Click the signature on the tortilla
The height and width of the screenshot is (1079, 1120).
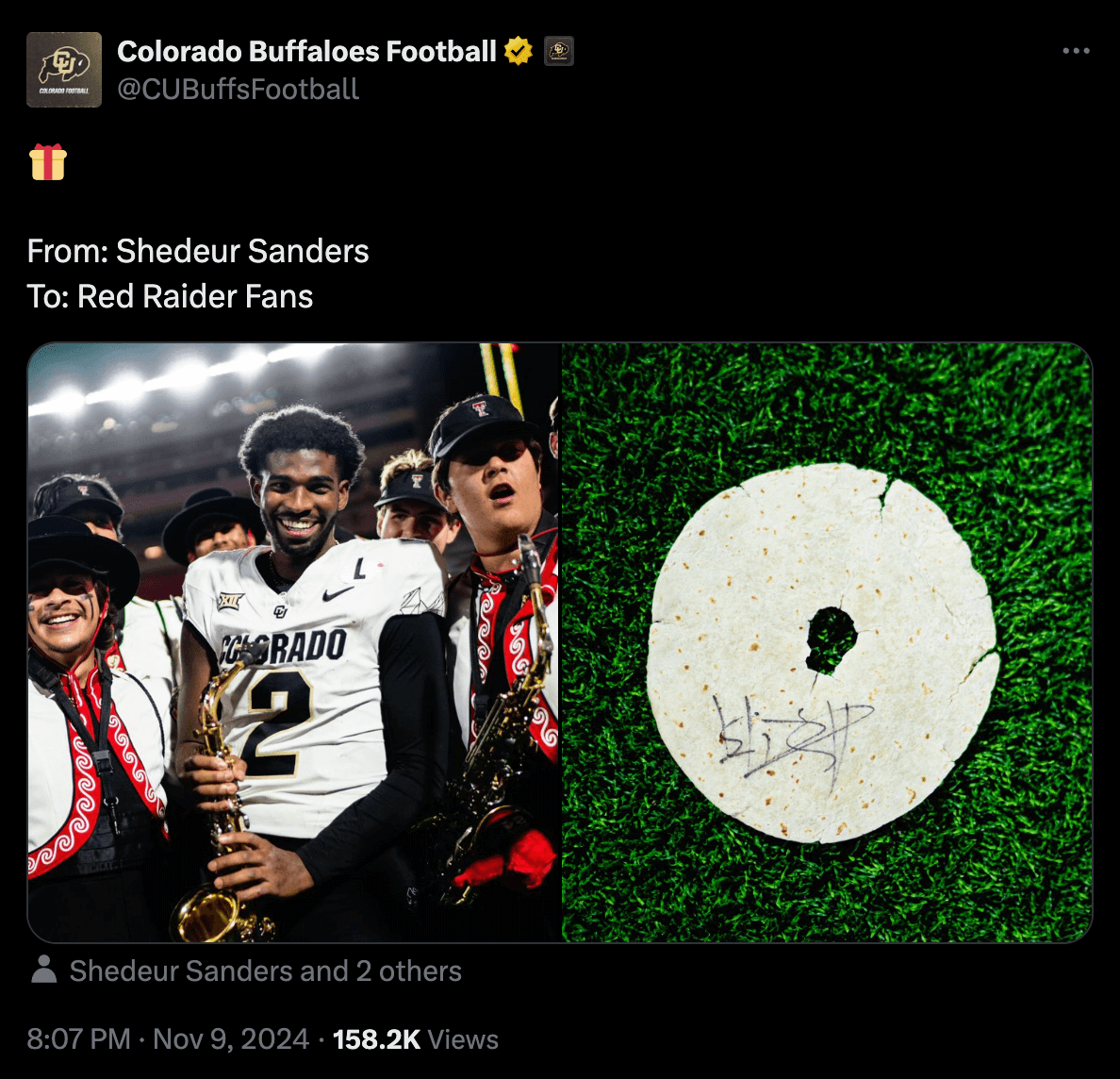pos(792,736)
